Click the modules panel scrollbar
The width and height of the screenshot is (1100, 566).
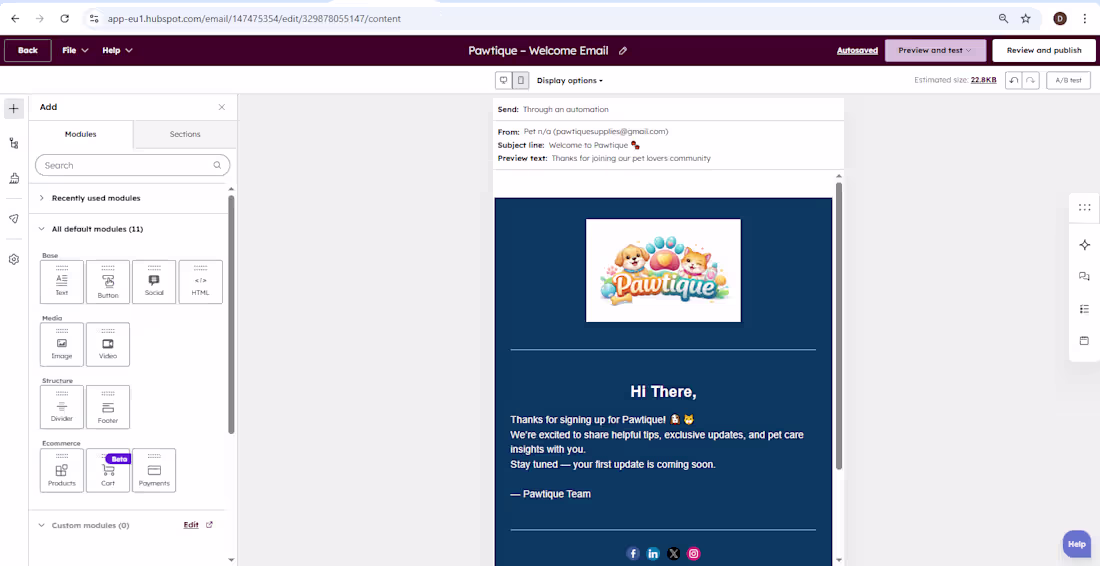[x=231, y=314]
